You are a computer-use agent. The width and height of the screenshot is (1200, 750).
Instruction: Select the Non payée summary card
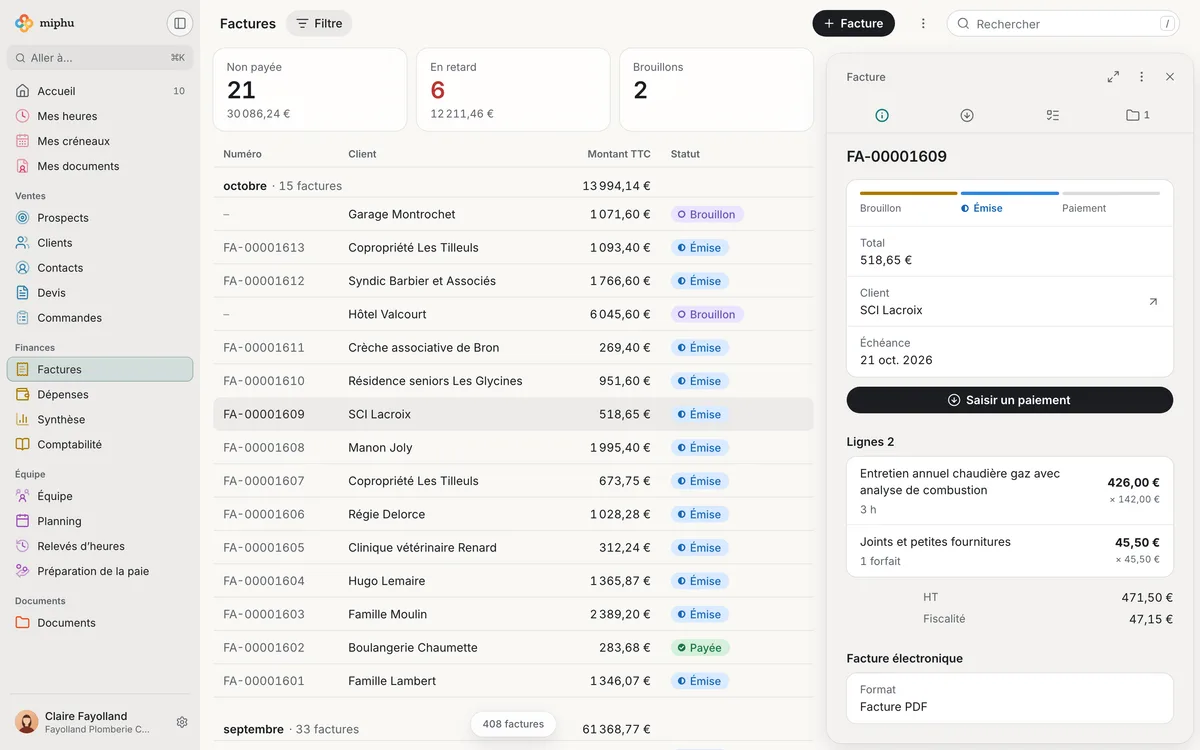pyautogui.click(x=310, y=90)
